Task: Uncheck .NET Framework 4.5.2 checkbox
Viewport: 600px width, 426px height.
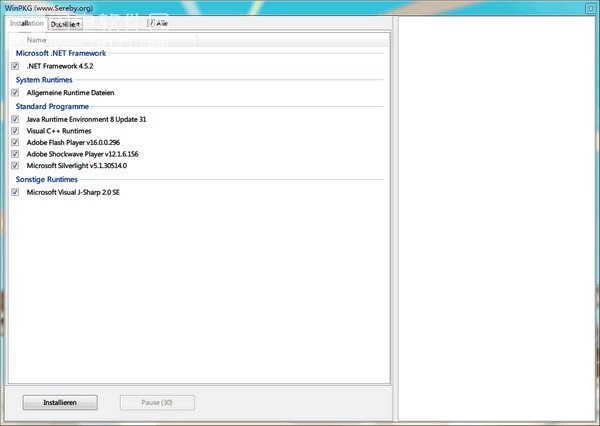Action: click(x=15, y=66)
